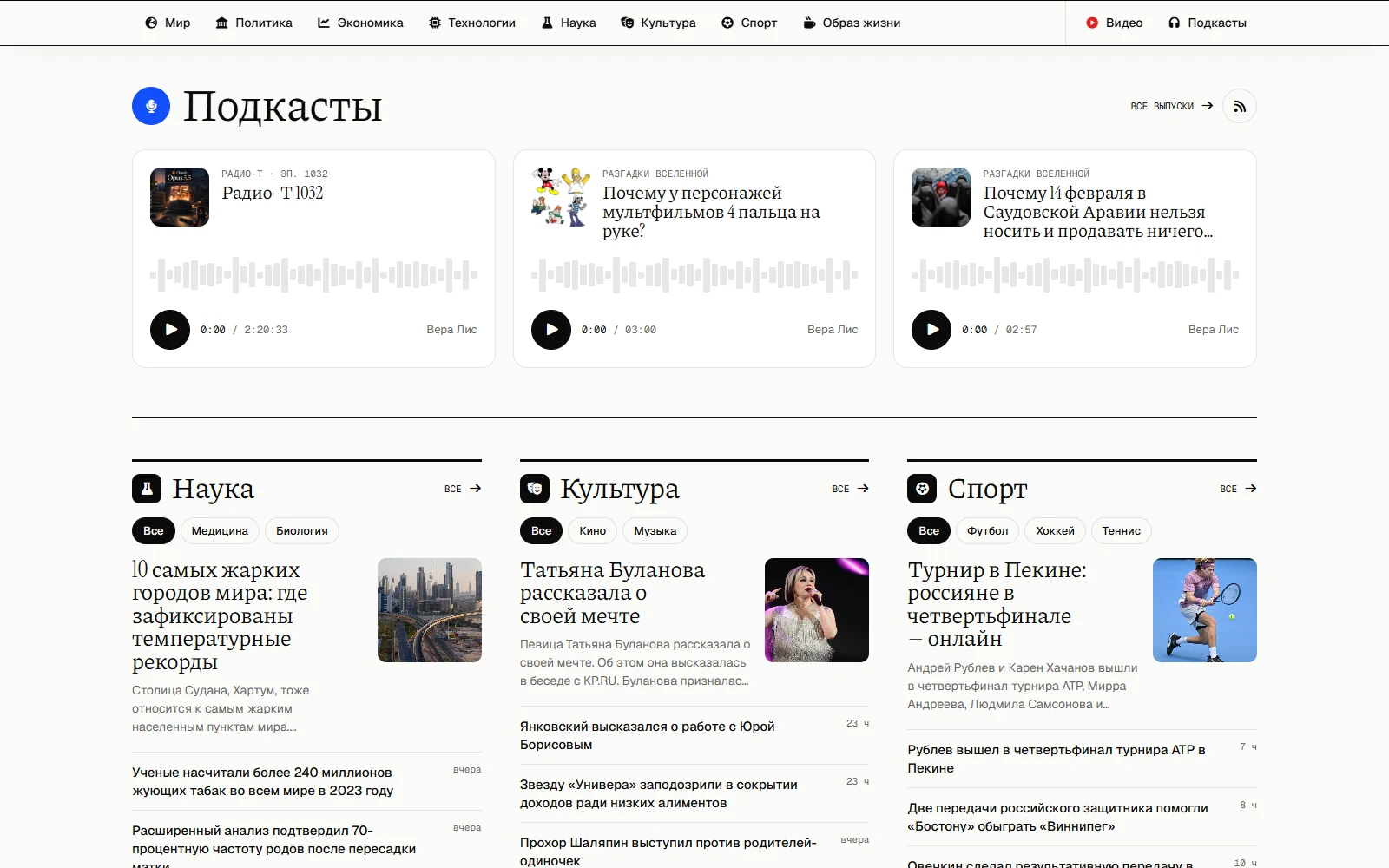This screenshot has width=1389, height=868.
Task: Open Образ жизни in the navigation
Action: point(852,23)
